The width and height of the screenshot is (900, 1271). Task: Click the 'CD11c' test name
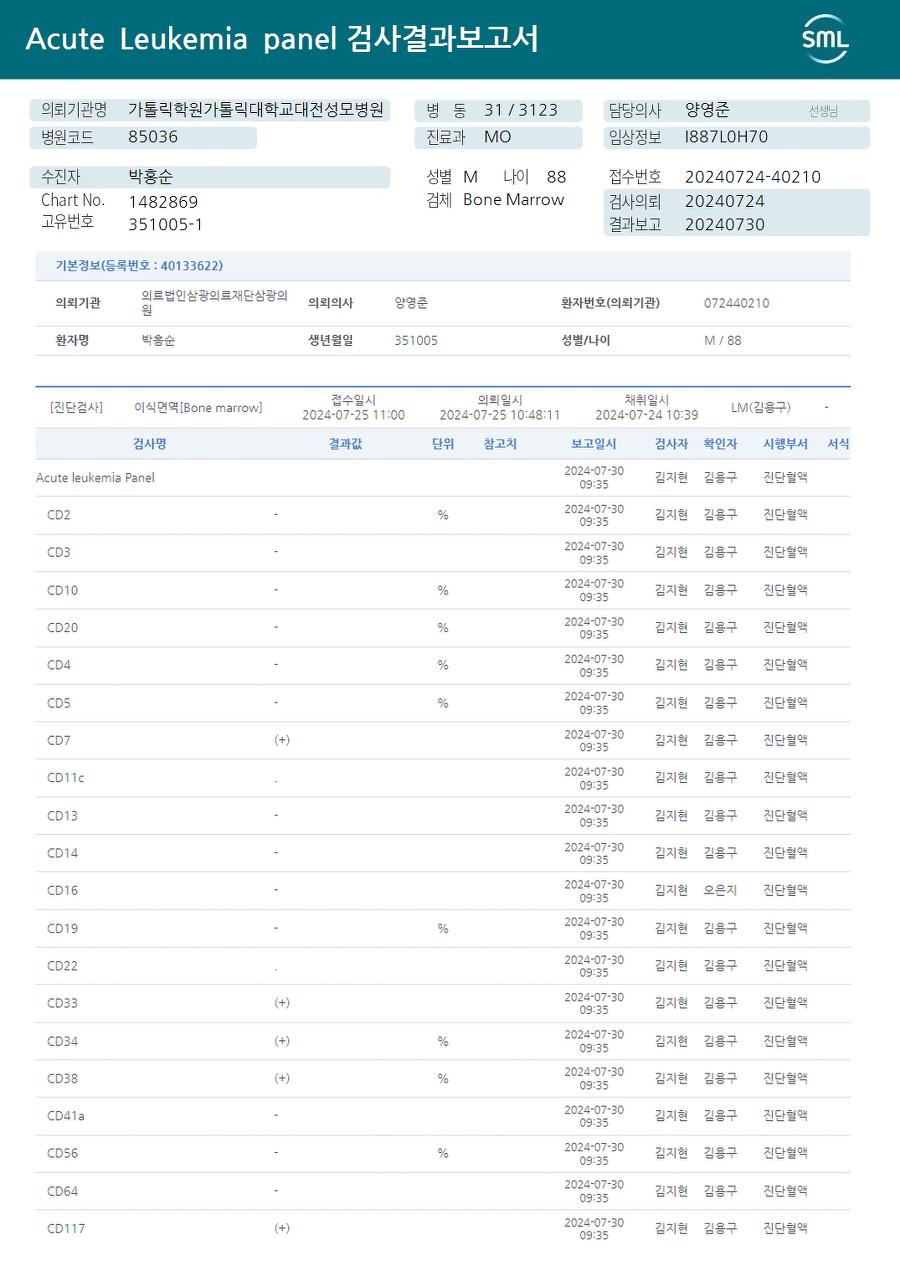pos(66,778)
